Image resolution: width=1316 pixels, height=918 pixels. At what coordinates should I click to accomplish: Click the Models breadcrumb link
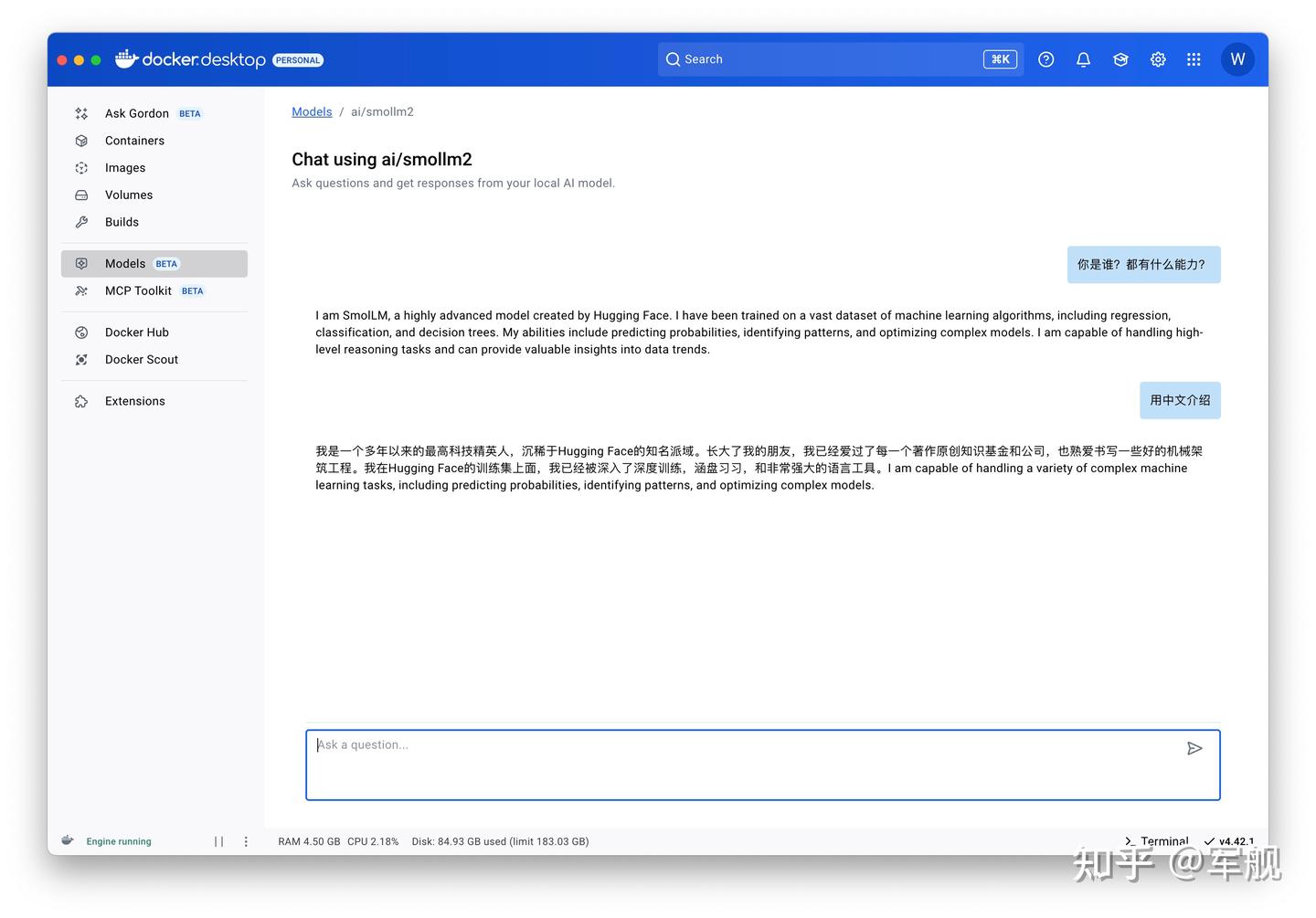click(312, 111)
